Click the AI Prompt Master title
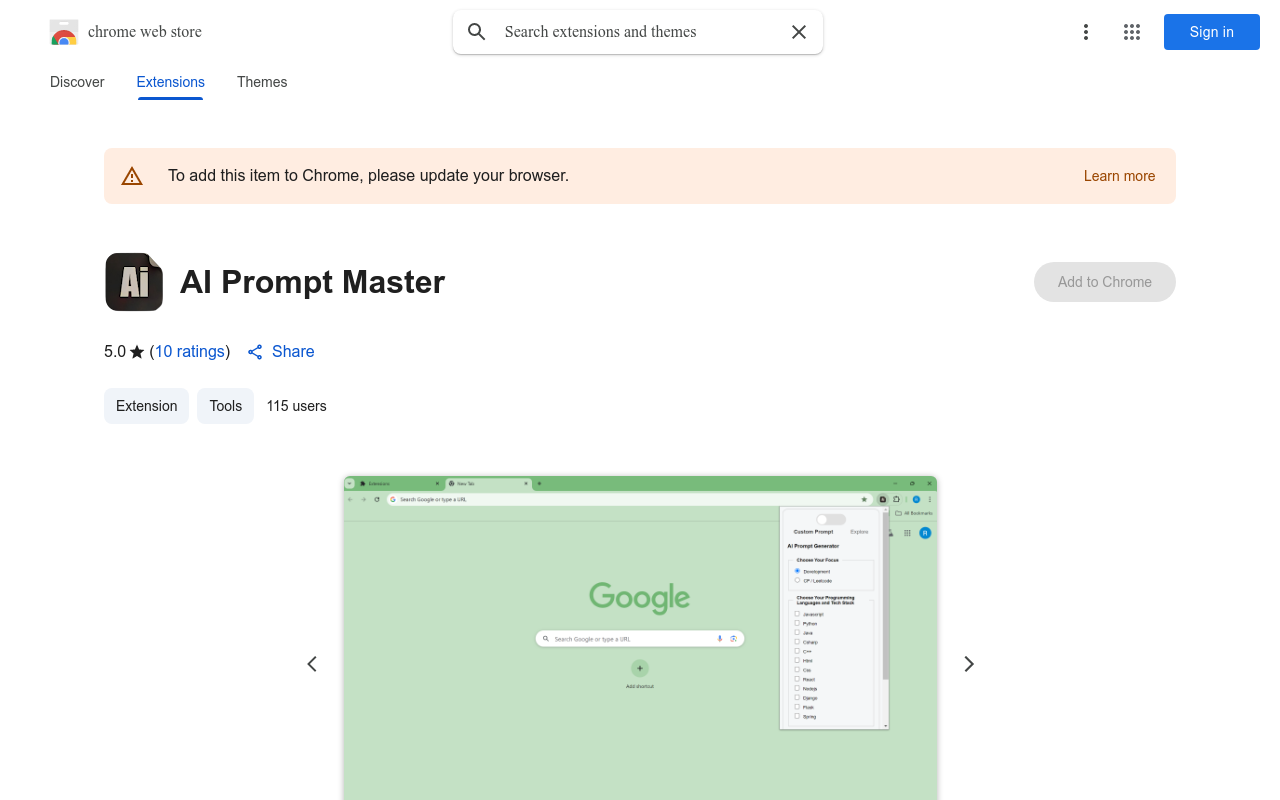Image resolution: width=1280 pixels, height=800 pixels. pyautogui.click(x=312, y=282)
